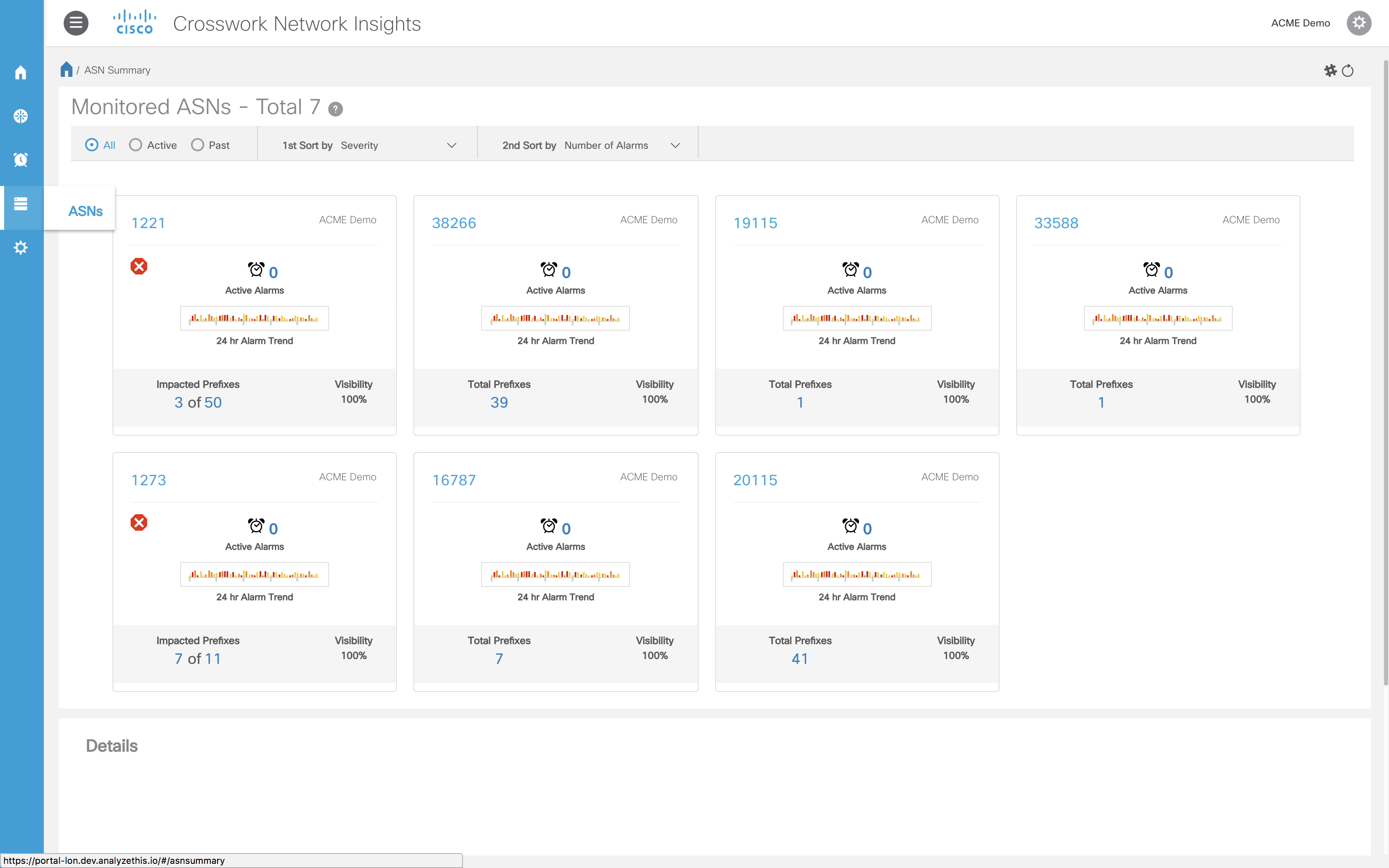Click the settings gear in sidebar

21,248
